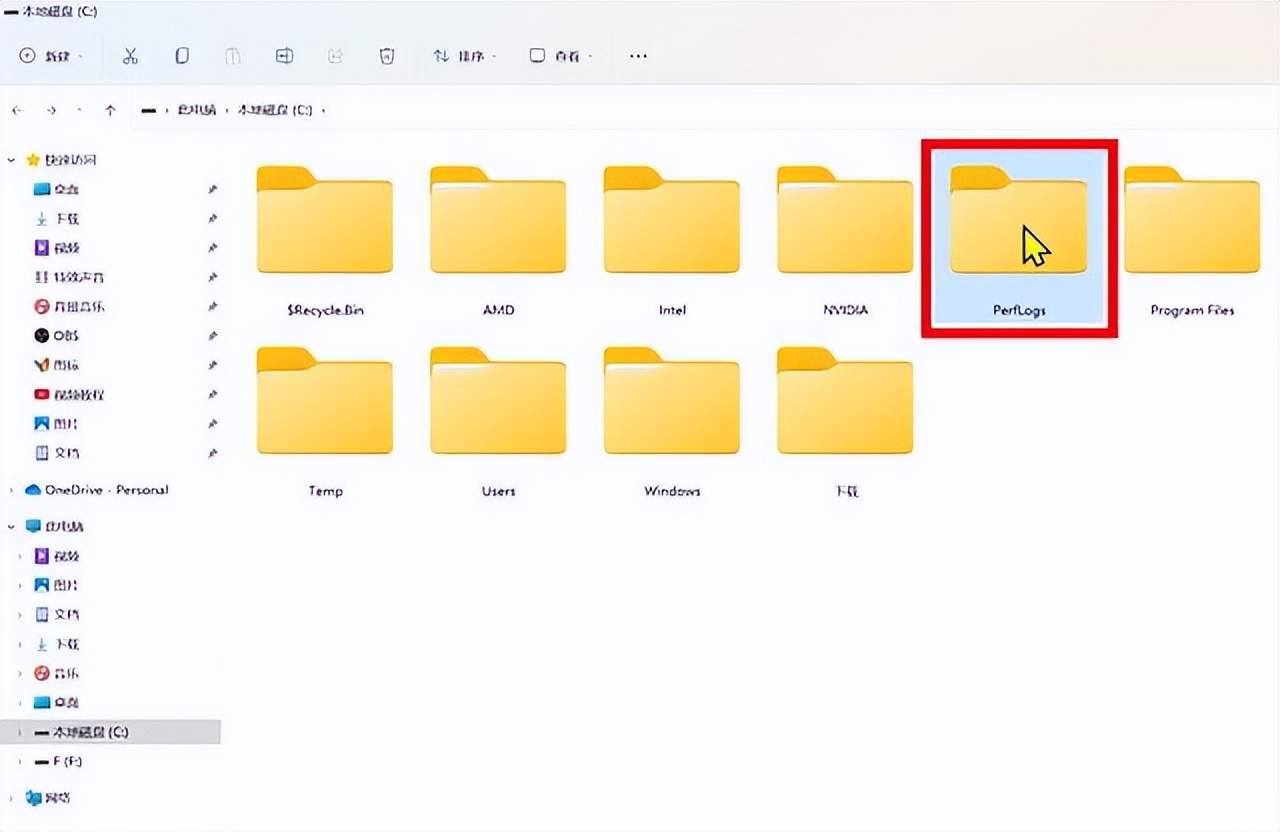Open the See more (...) toolbar menu
Screen dimensions: 1280x832
[638, 56]
